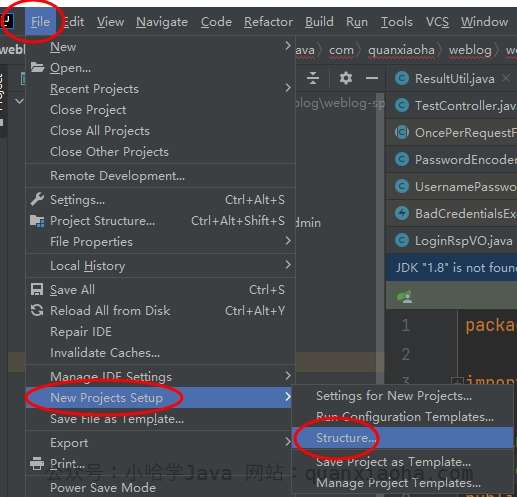This screenshot has width=517, height=497.
Task: Choose Close Other Projects
Action: point(160,152)
